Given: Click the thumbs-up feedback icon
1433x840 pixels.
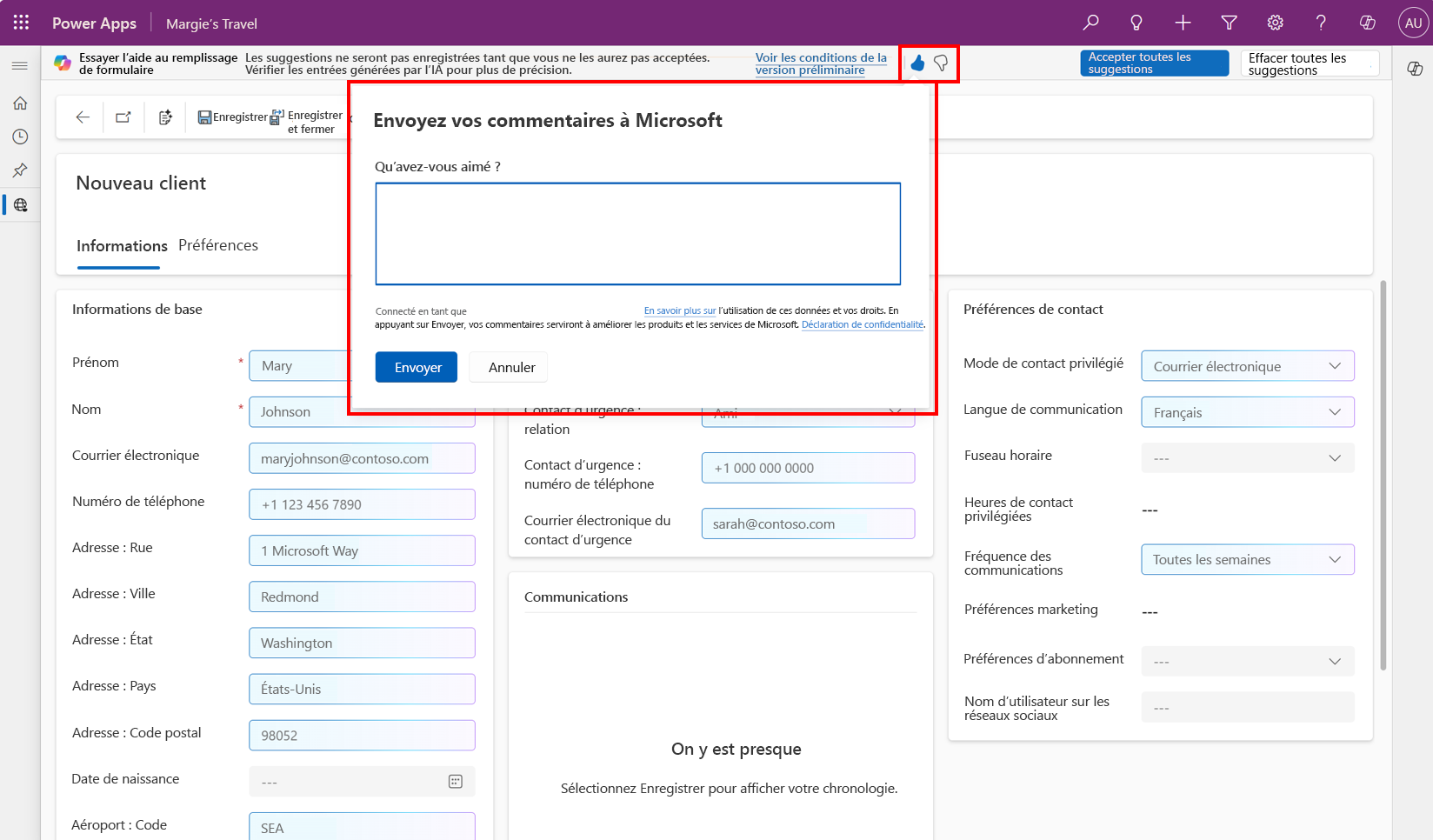Looking at the screenshot, I should coord(917,63).
